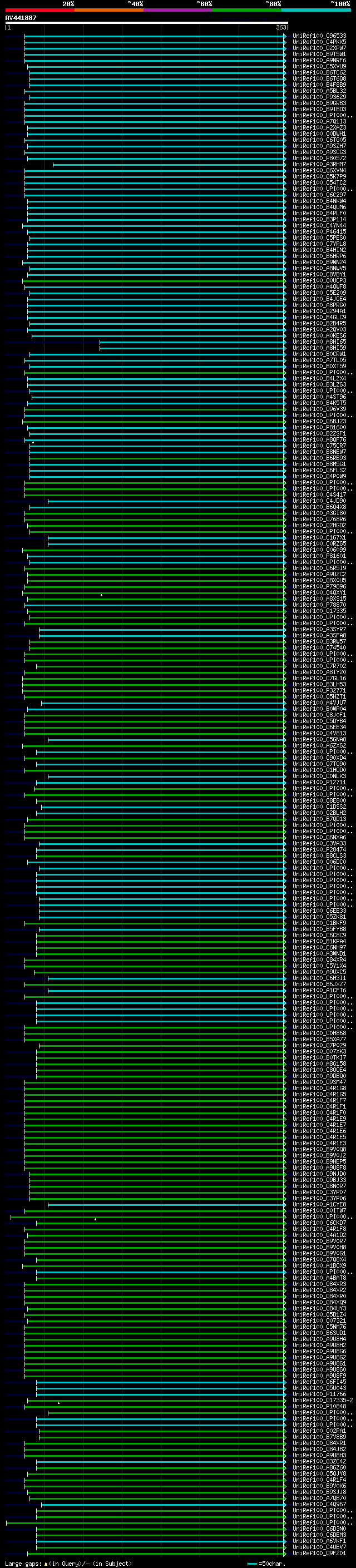The width and height of the screenshot is (356, 1568).
Task: Select the UniRef100_A7TL05 label
Action: coord(319,360)
